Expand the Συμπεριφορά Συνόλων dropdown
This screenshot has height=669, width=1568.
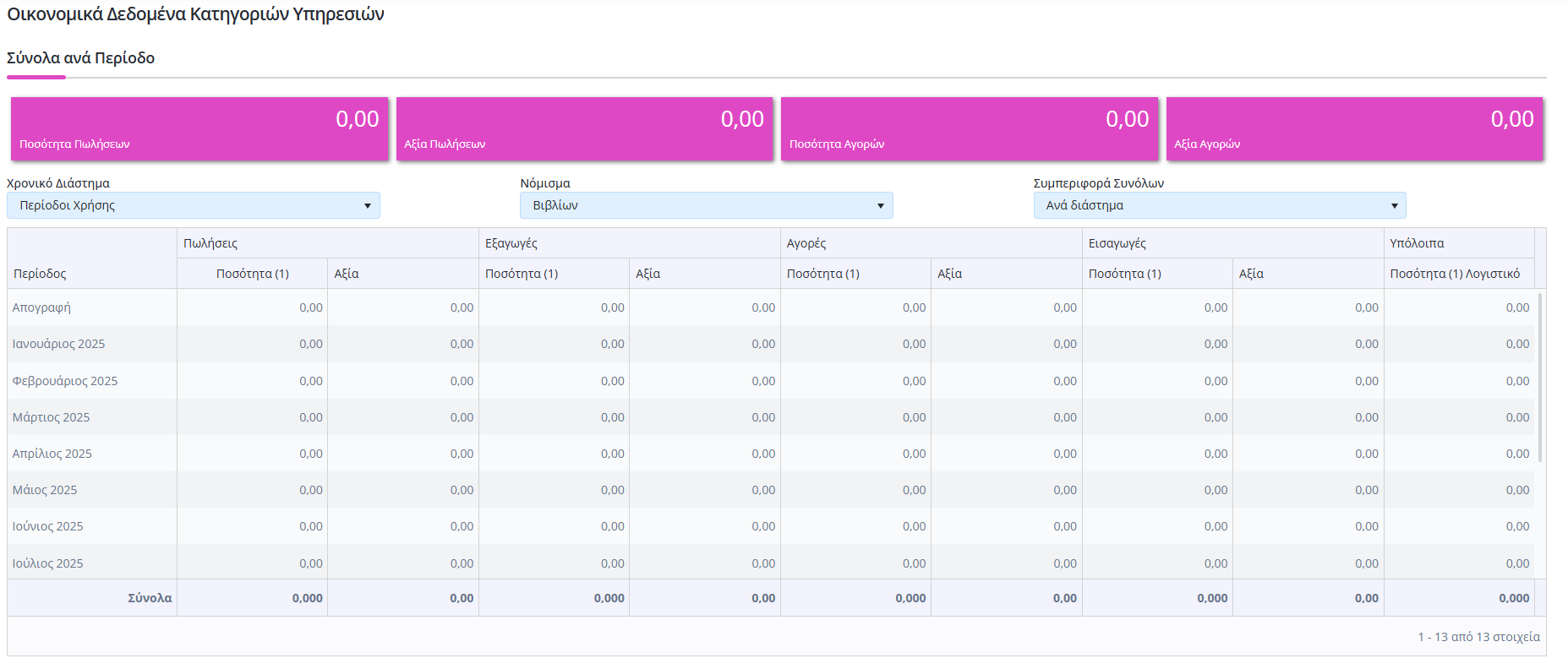coord(1220,205)
